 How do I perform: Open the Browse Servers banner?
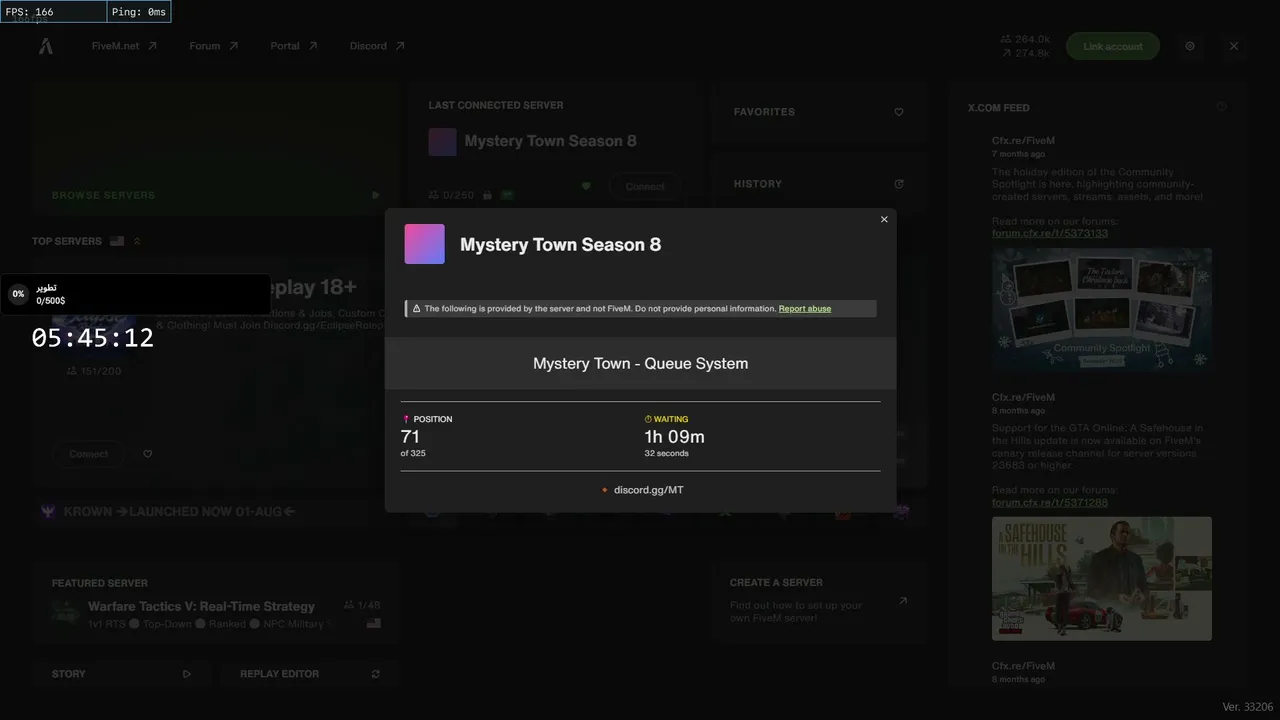(216, 148)
